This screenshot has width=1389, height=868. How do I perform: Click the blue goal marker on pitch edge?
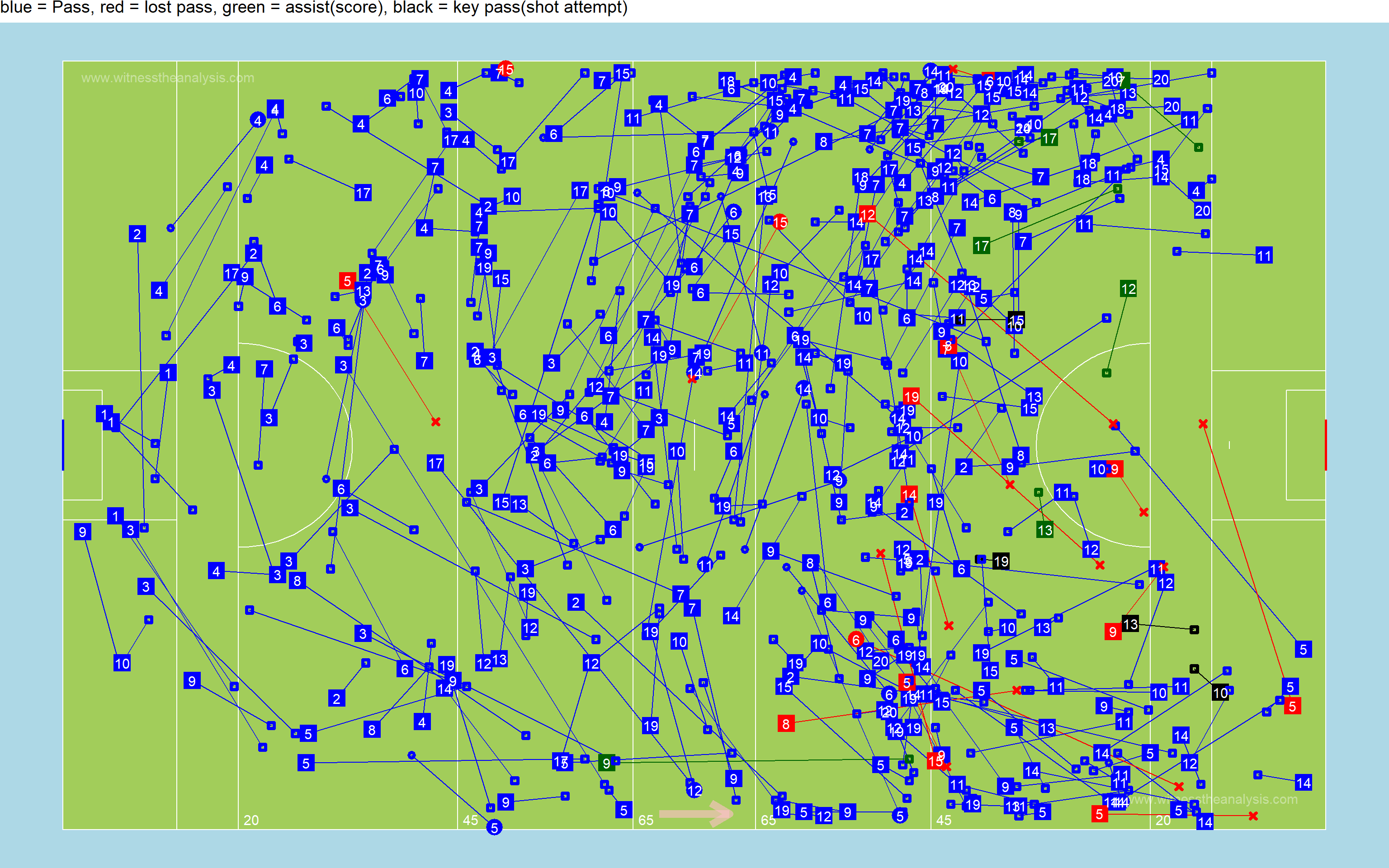62,445
